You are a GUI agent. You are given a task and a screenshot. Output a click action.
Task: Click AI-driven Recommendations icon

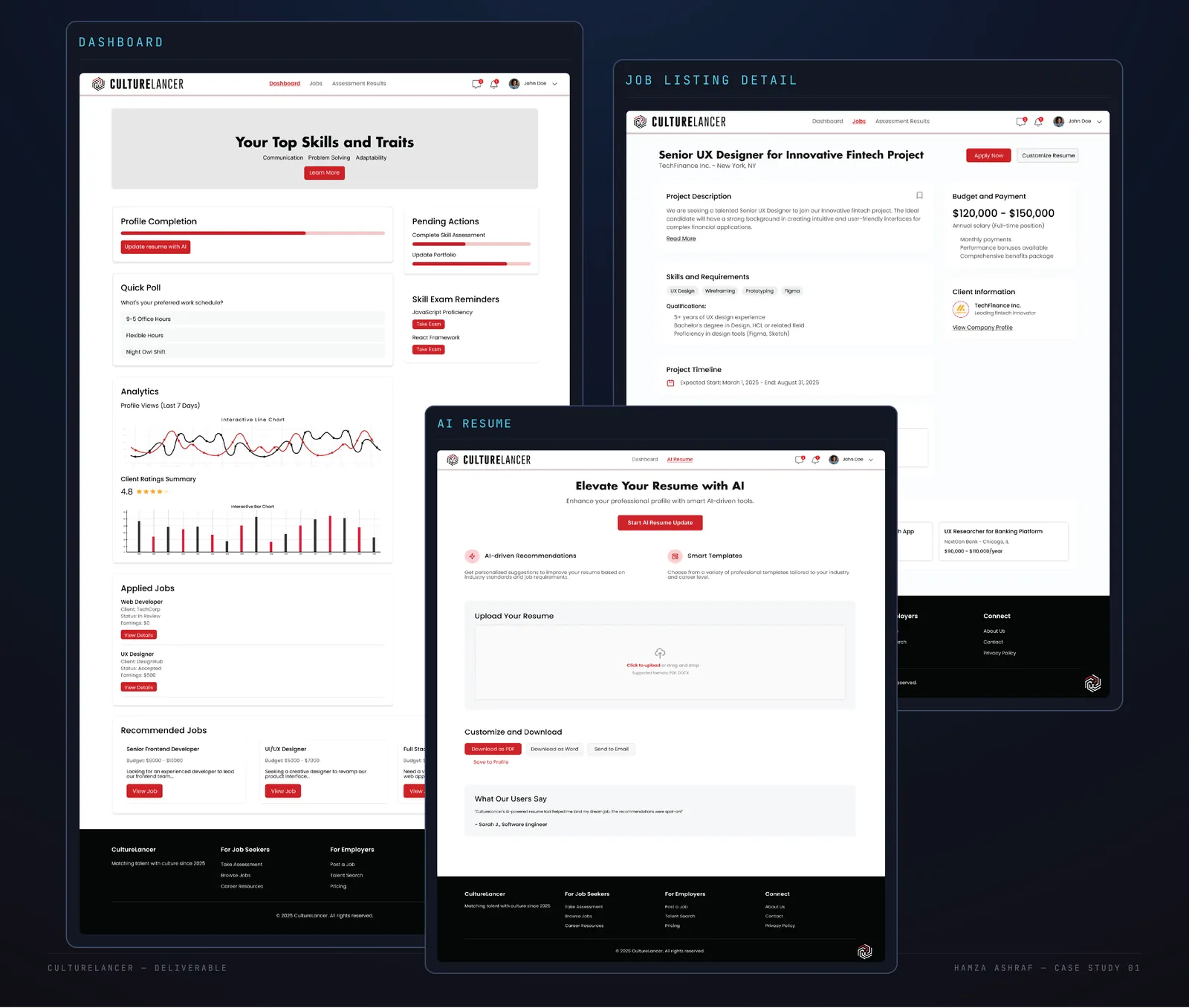472,556
